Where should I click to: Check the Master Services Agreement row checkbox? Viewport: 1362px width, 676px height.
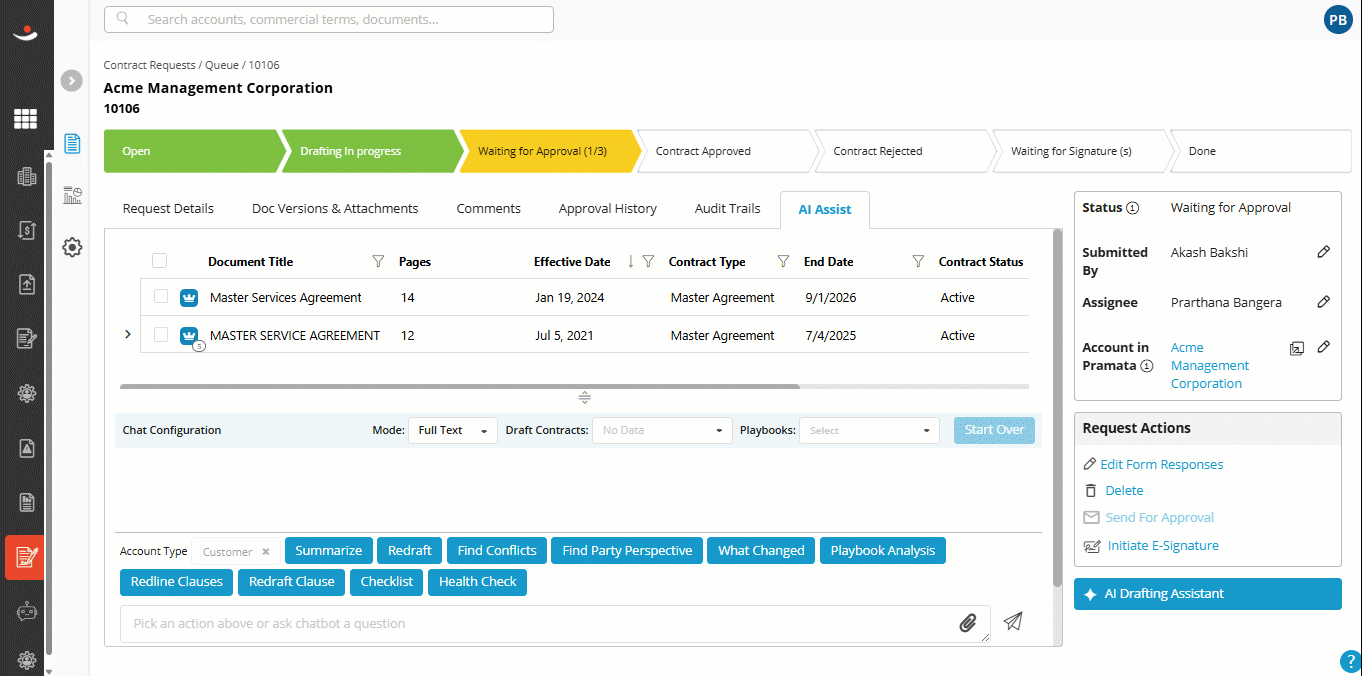(161, 297)
